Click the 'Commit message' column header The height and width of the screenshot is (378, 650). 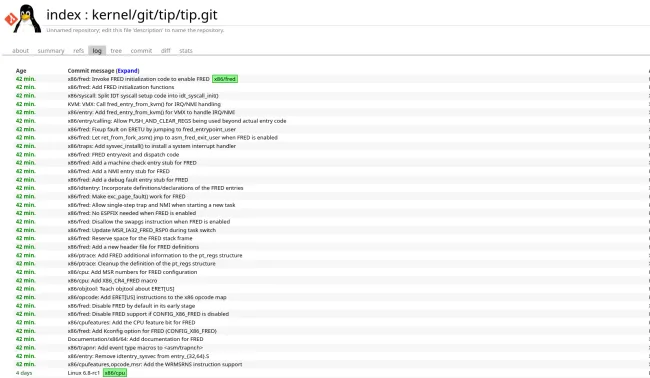(91, 71)
